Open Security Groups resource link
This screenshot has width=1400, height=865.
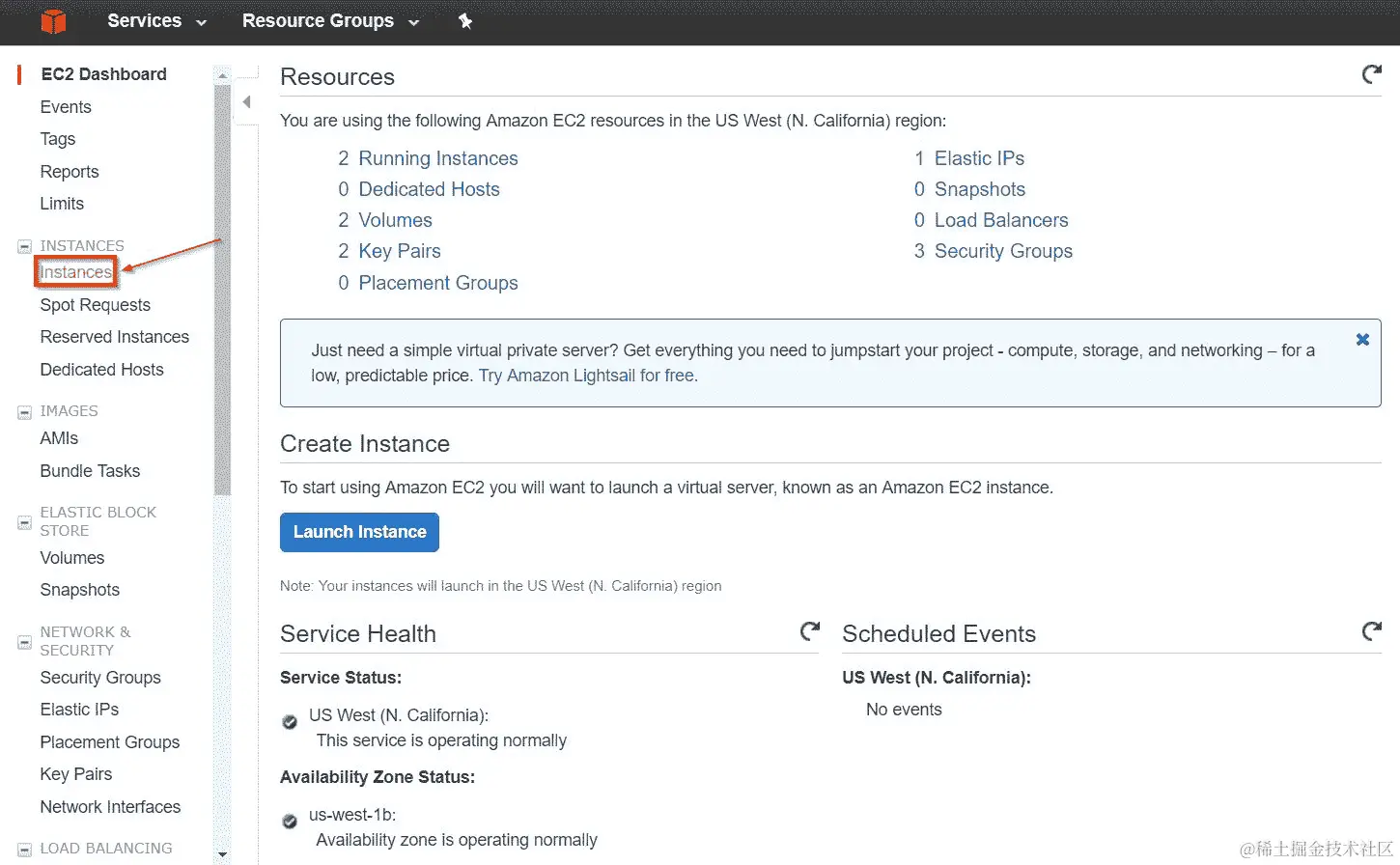[x=1003, y=251]
